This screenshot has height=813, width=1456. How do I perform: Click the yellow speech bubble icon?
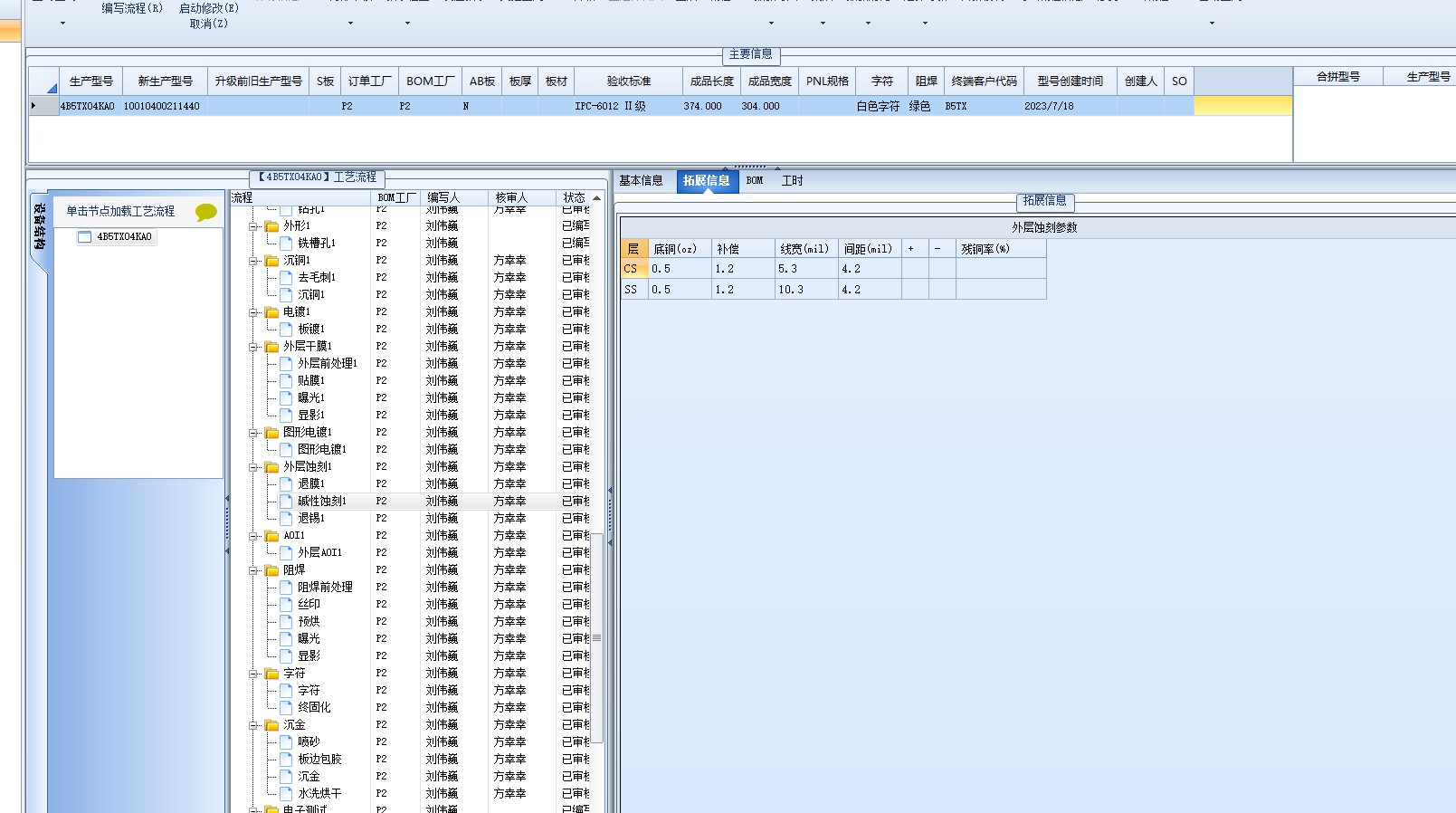[x=205, y=212]
